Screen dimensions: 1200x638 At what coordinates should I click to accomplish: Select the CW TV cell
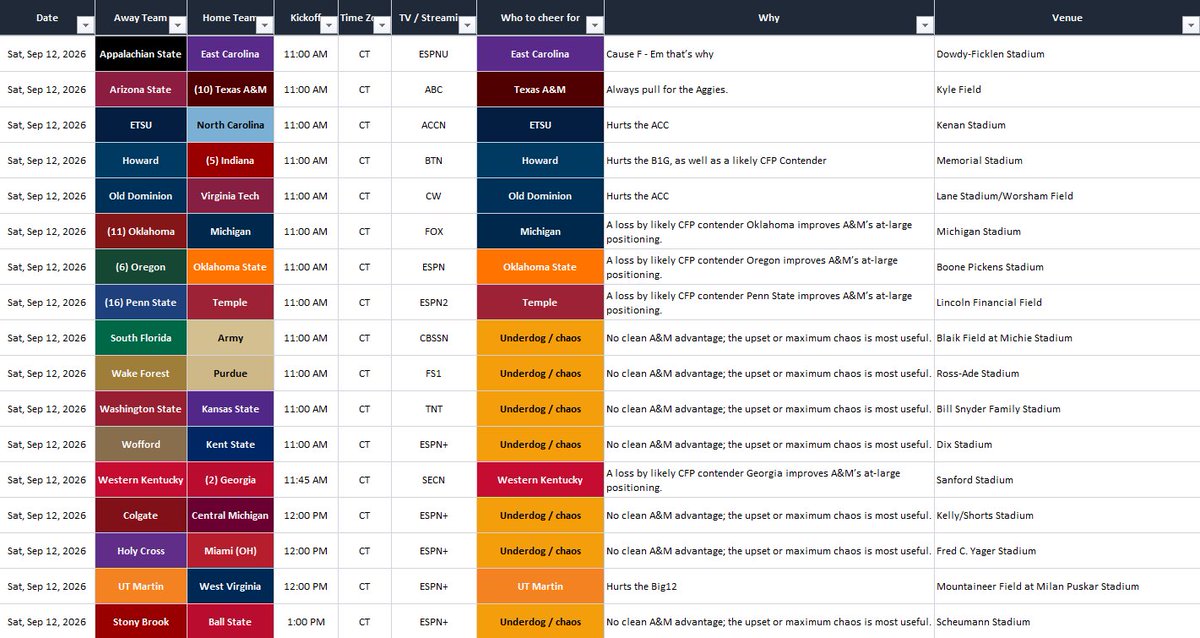[x=433, y=196]
